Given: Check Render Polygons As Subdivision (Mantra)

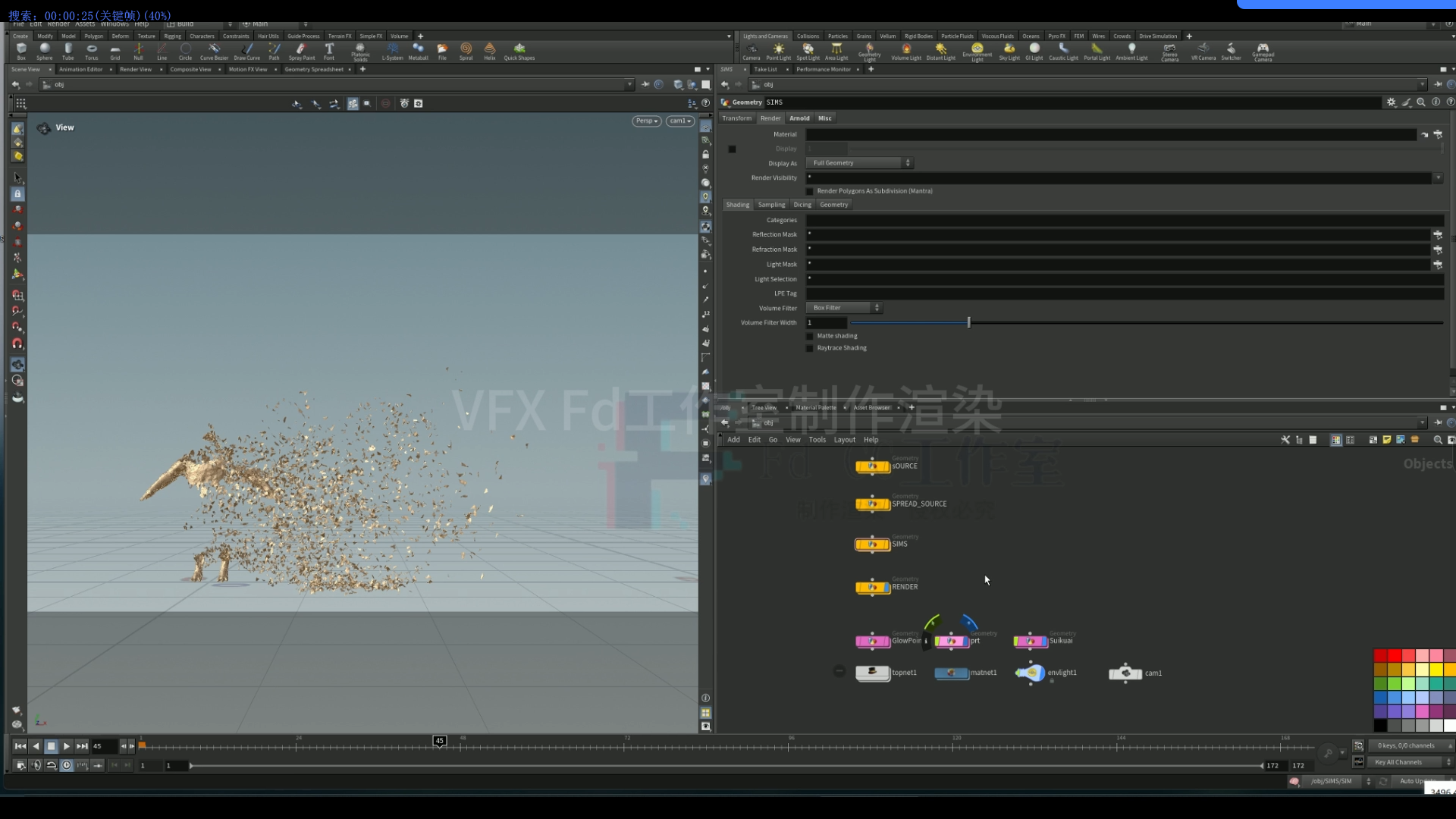Looking at the screenshot, I should (811, 190).
